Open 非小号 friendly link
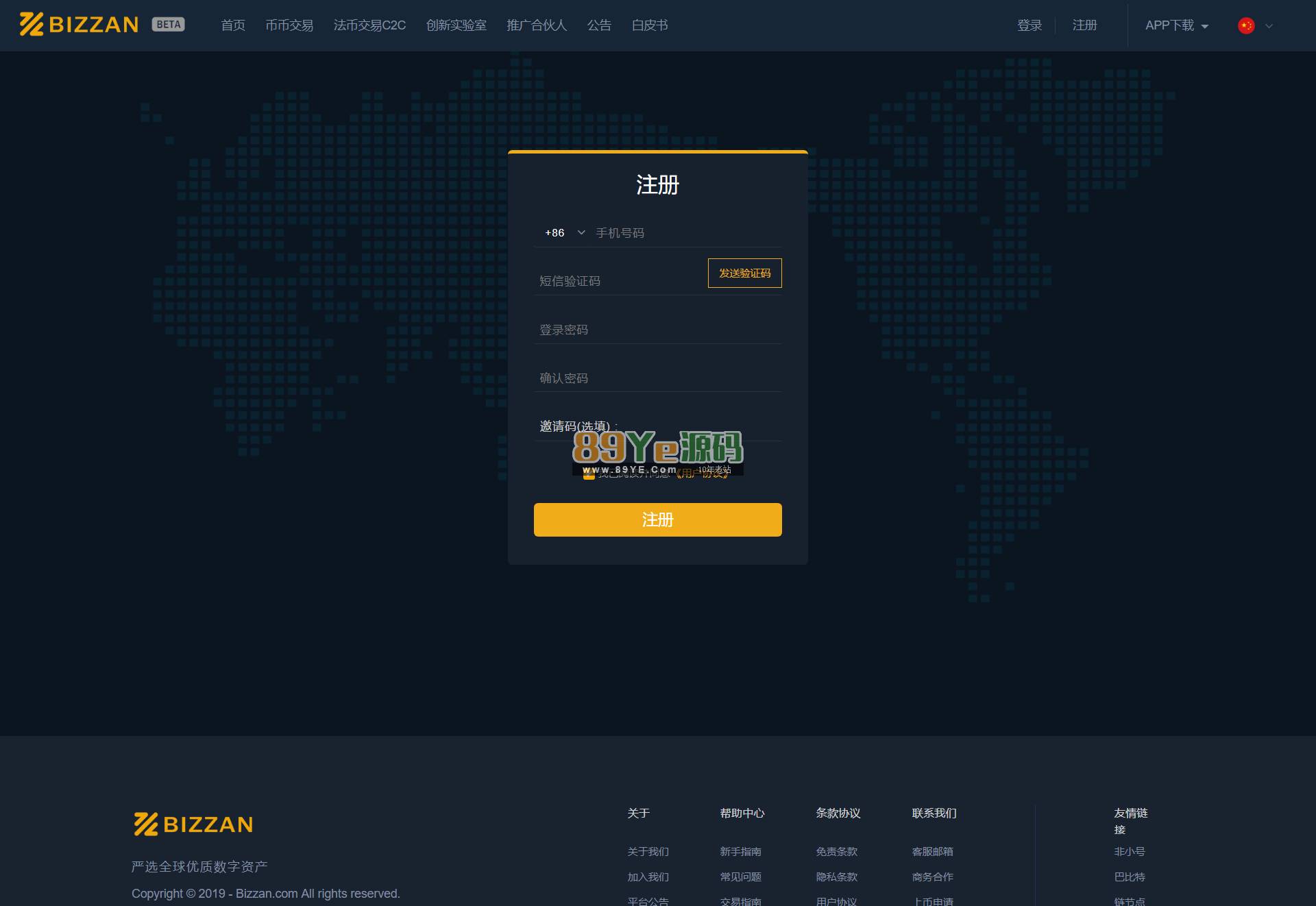This screenshot has width=1316, height=906. 1130,851
